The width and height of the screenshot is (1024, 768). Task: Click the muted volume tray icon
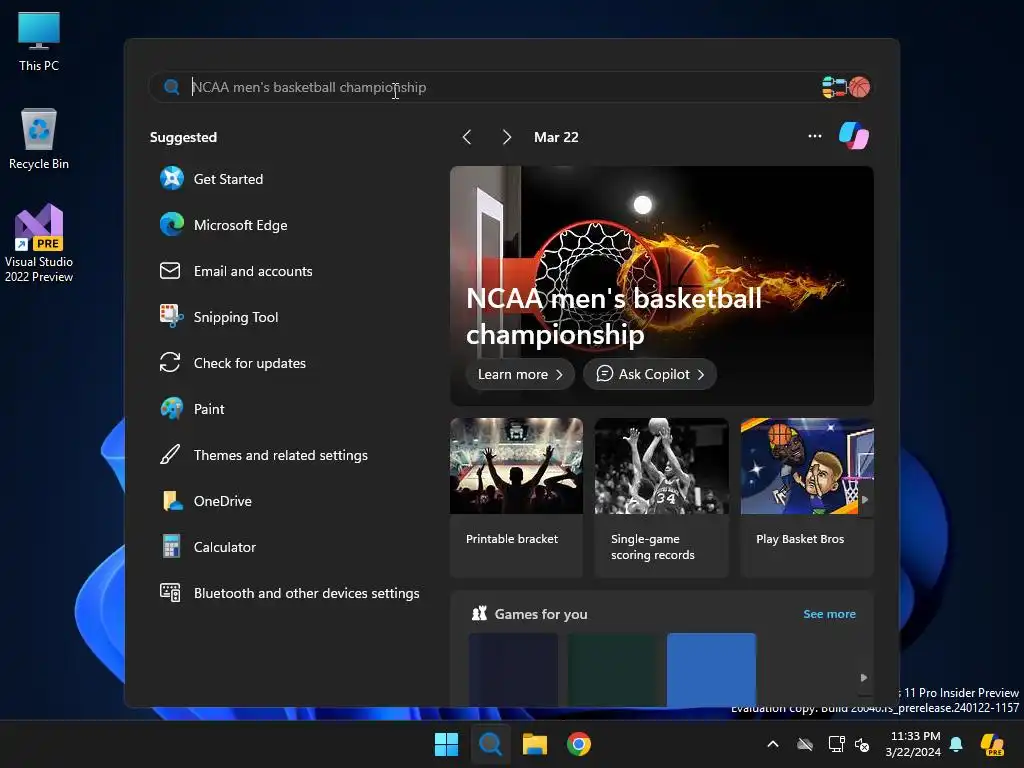tap(862, 744)
